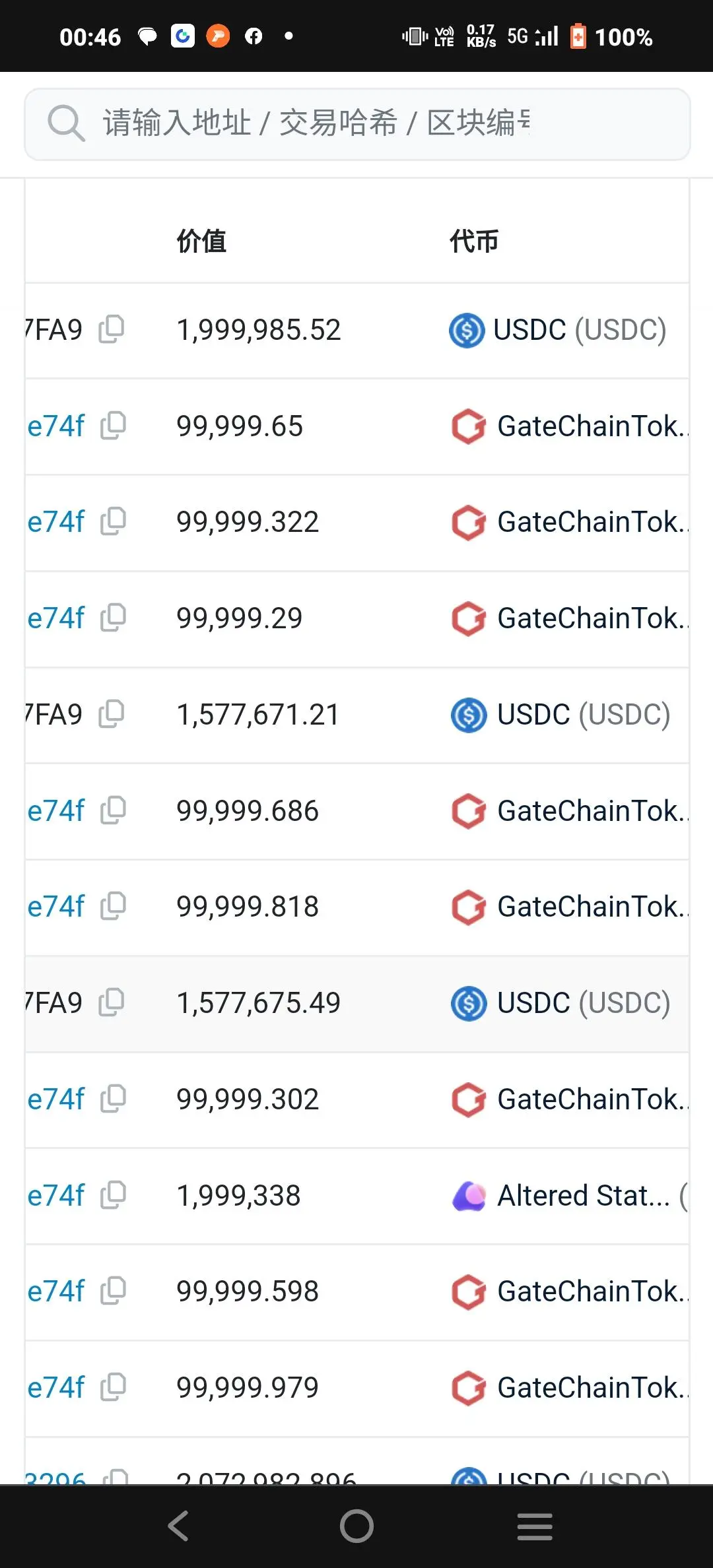
Task: Copy the e74f address beside 99,999.322
Action: 113,521
